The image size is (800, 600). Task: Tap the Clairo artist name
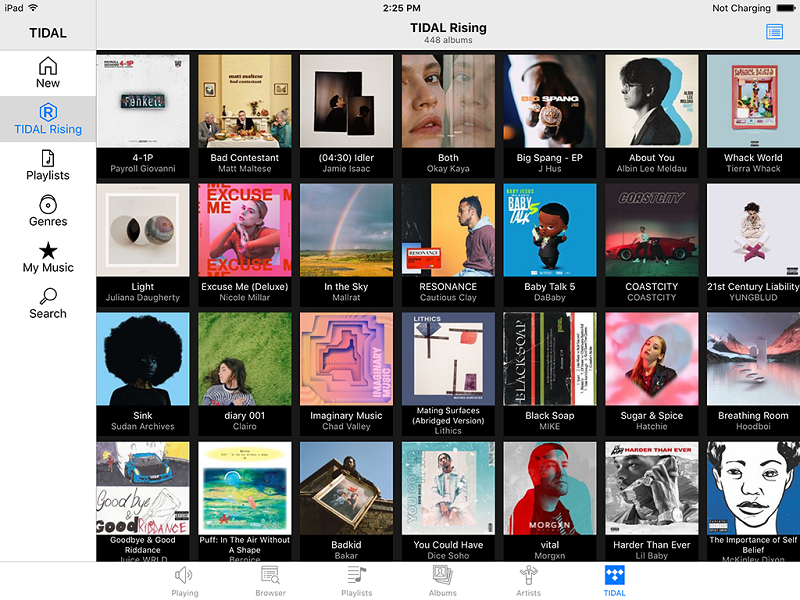pos(245,427)
